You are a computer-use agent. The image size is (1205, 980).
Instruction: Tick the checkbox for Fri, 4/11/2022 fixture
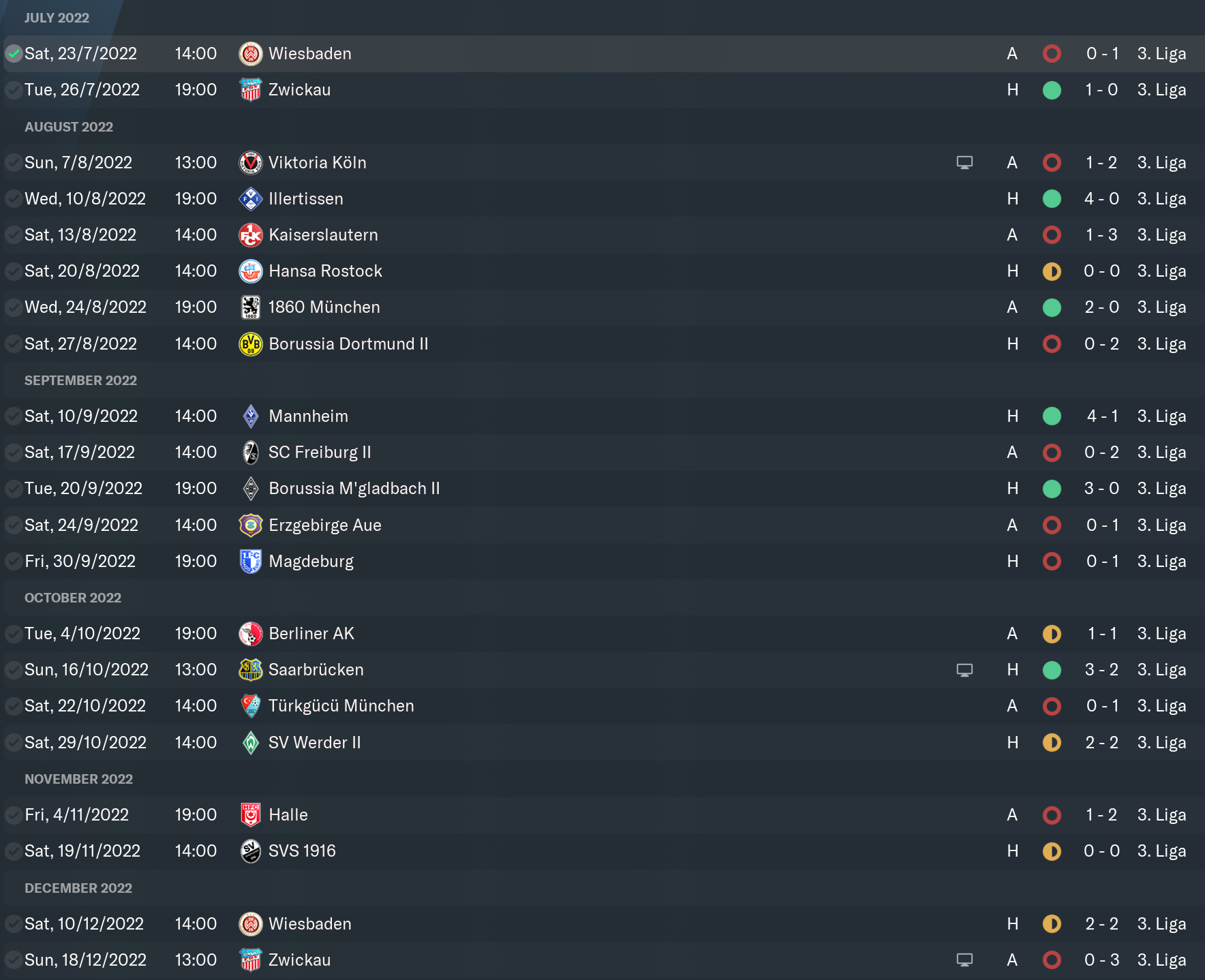pos(13,815)
